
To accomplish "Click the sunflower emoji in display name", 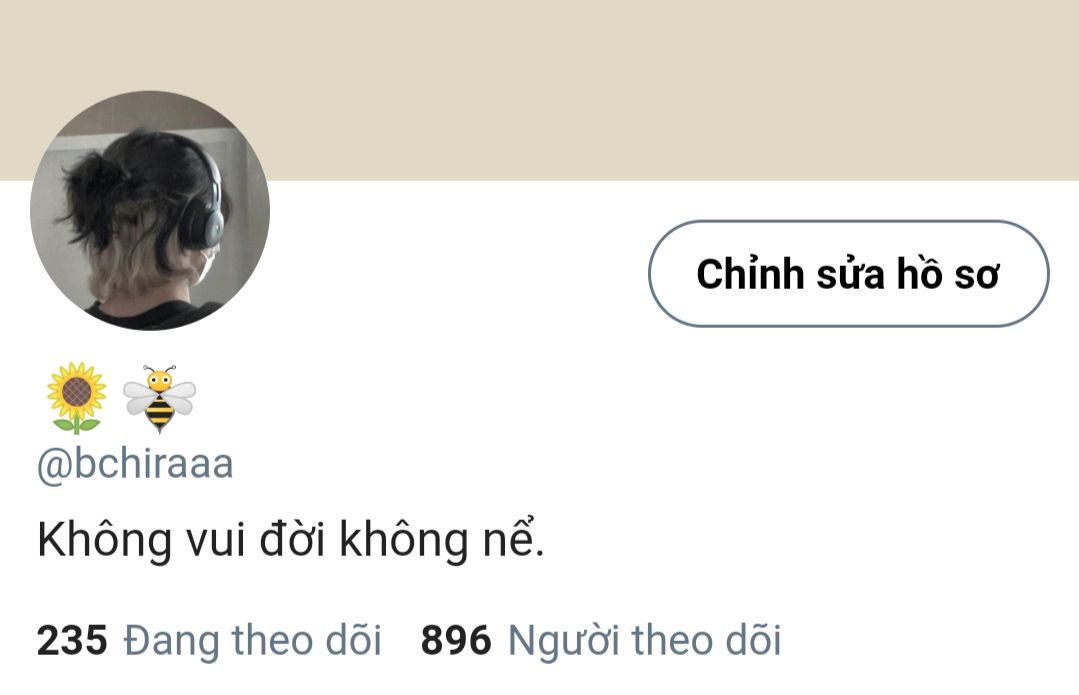I will [x=76, y=398].
